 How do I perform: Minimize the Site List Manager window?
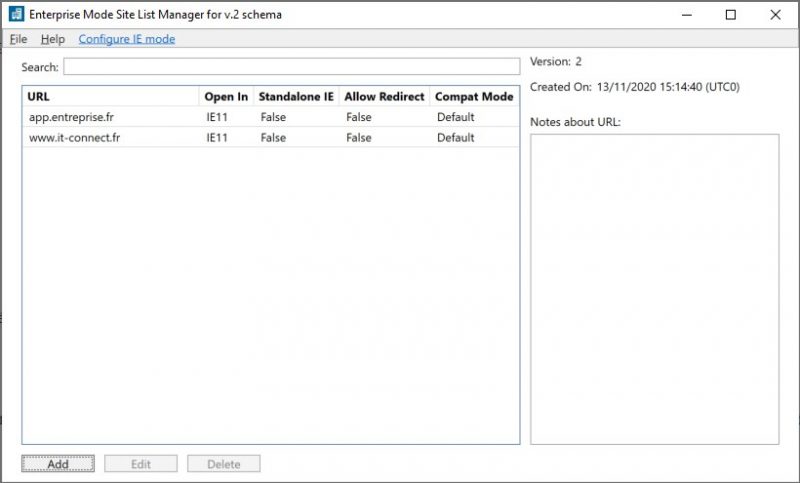pyautogui.click(x=687, y=15)
